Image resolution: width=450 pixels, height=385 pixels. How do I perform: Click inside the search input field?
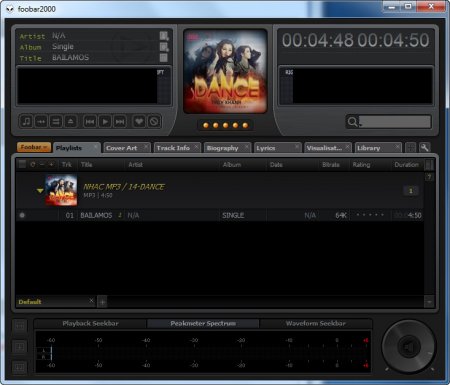click(x=395, y=122)
